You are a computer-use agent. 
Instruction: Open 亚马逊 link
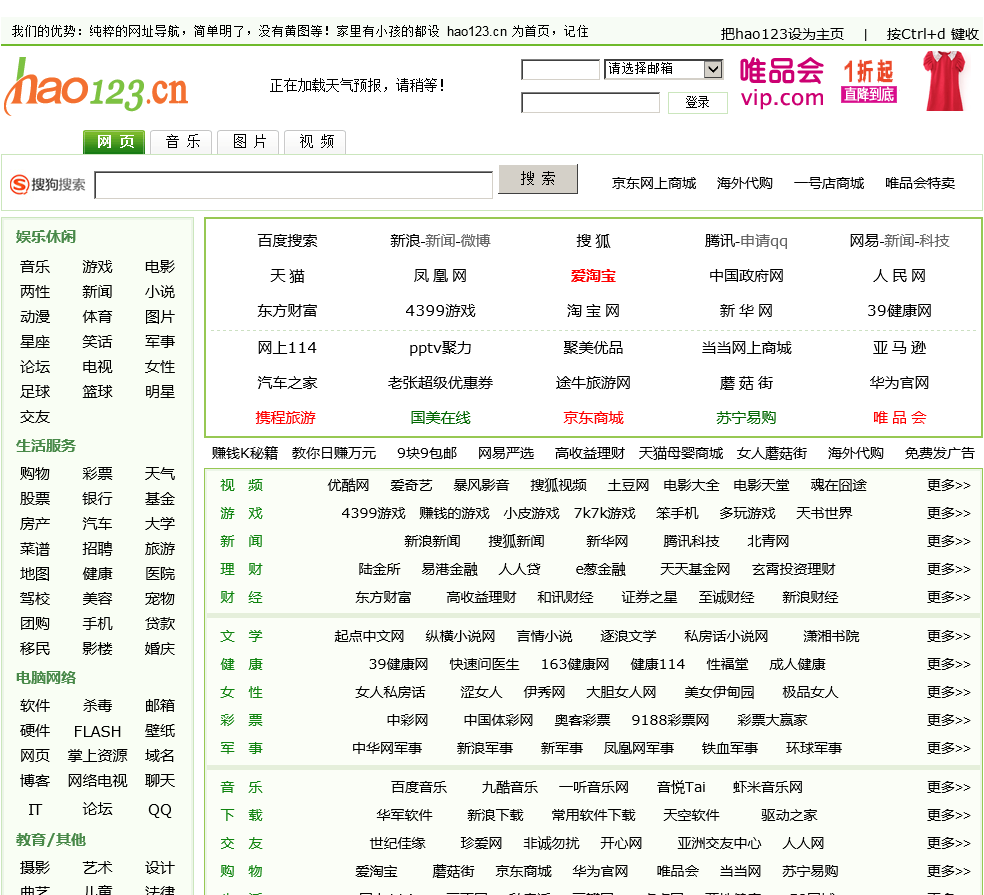coord(899,348)
